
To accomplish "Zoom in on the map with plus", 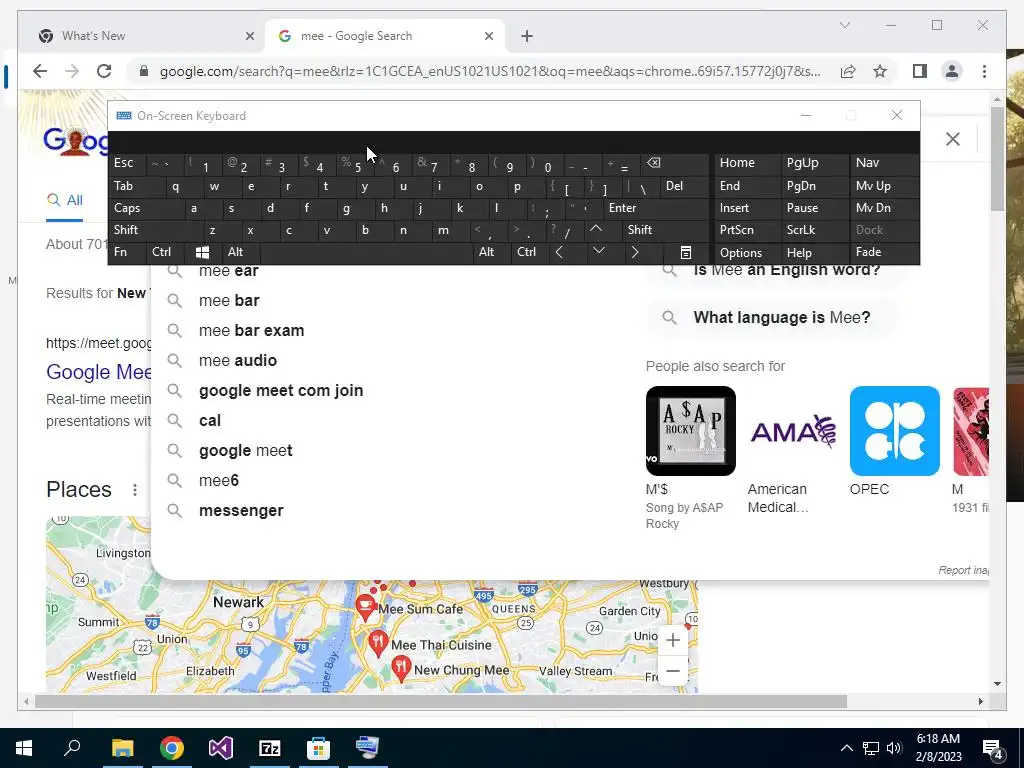I will 673,640.
